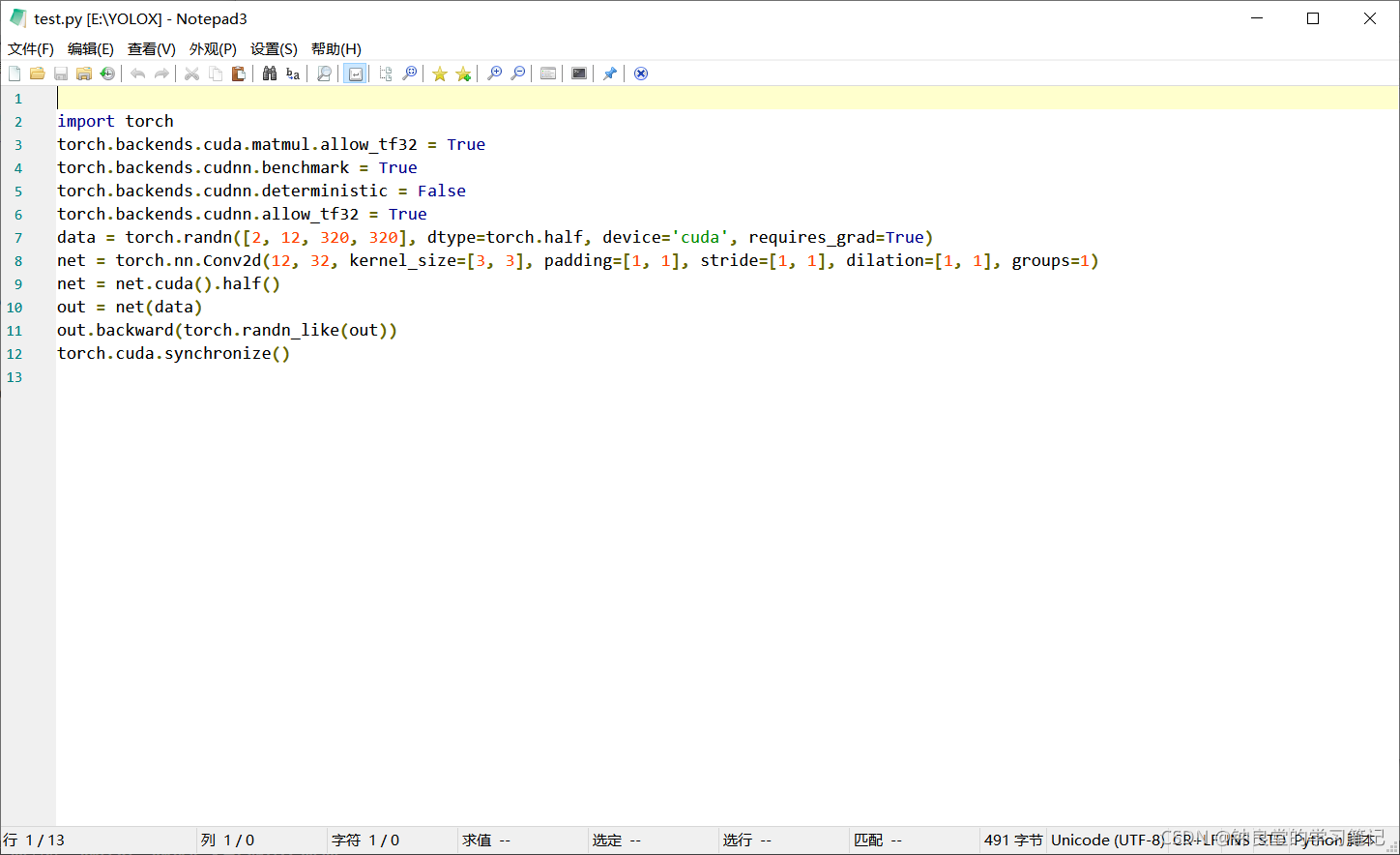Click the blue X exit icon in the toolbar

pyautogui.click(x=641, y=74)
